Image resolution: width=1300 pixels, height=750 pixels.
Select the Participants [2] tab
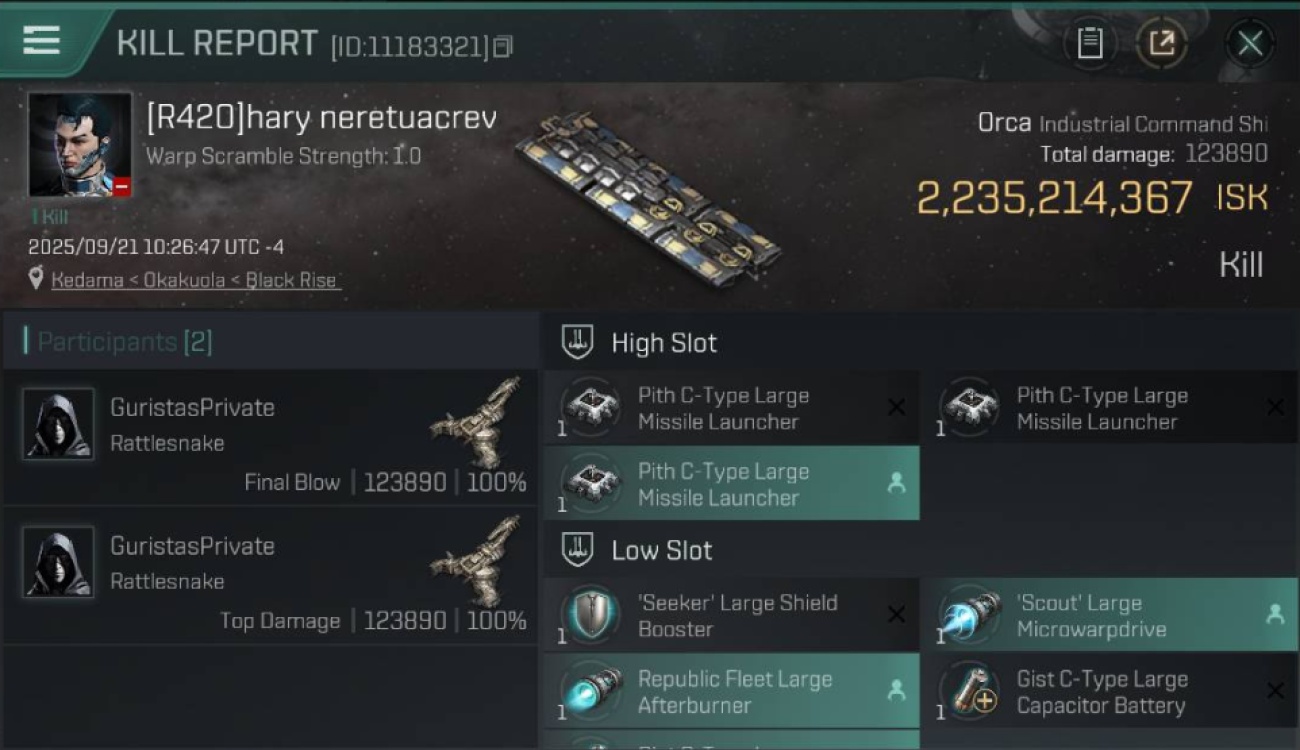coord(125,342)
